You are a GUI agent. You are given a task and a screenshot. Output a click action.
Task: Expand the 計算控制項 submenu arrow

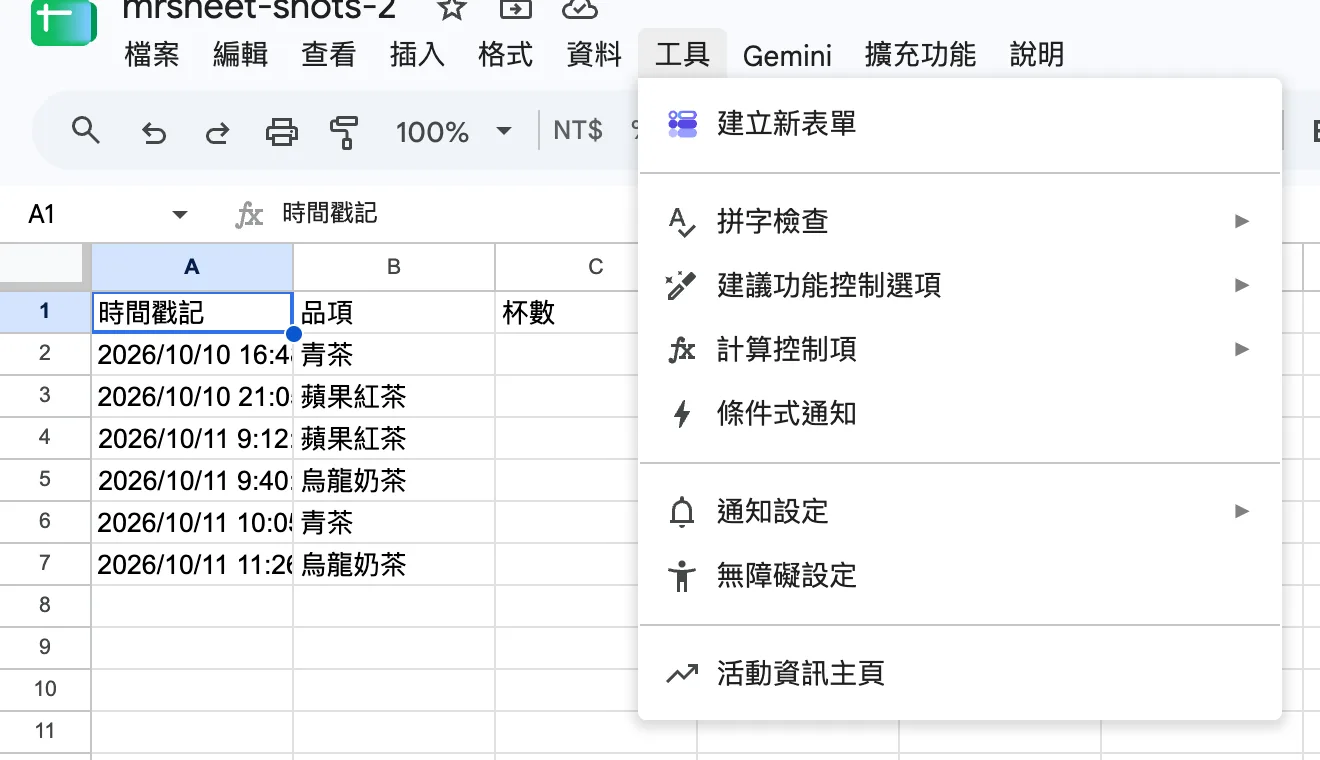pyautogui.click(x=1242, y=350)
